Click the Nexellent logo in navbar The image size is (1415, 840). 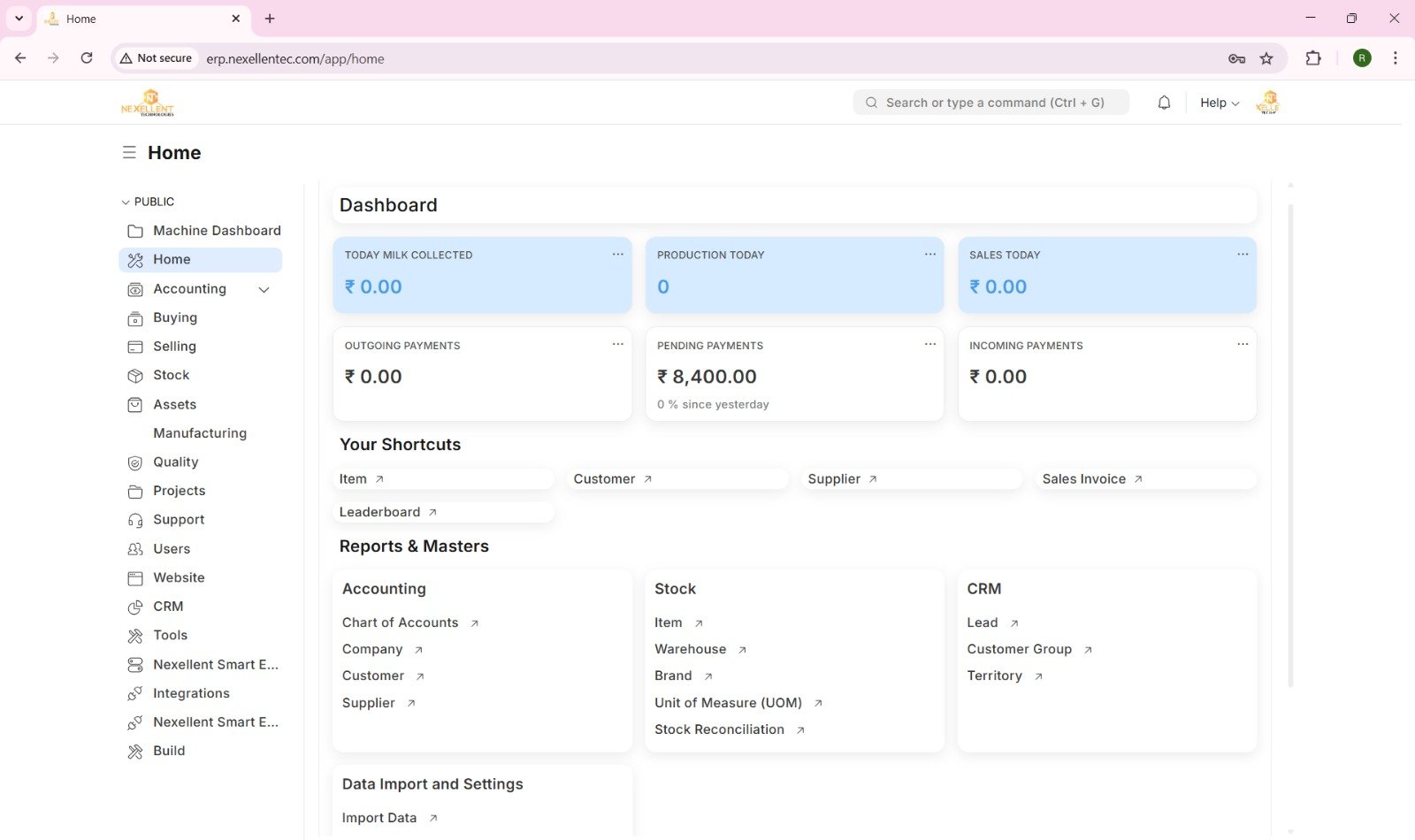[148, 103]
